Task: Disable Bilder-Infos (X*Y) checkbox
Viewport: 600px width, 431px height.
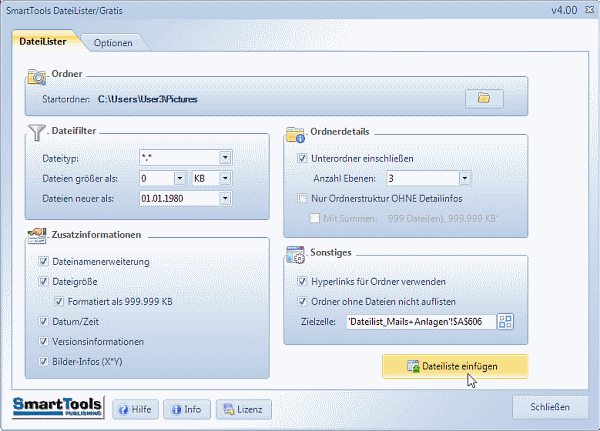Action: 44,361
